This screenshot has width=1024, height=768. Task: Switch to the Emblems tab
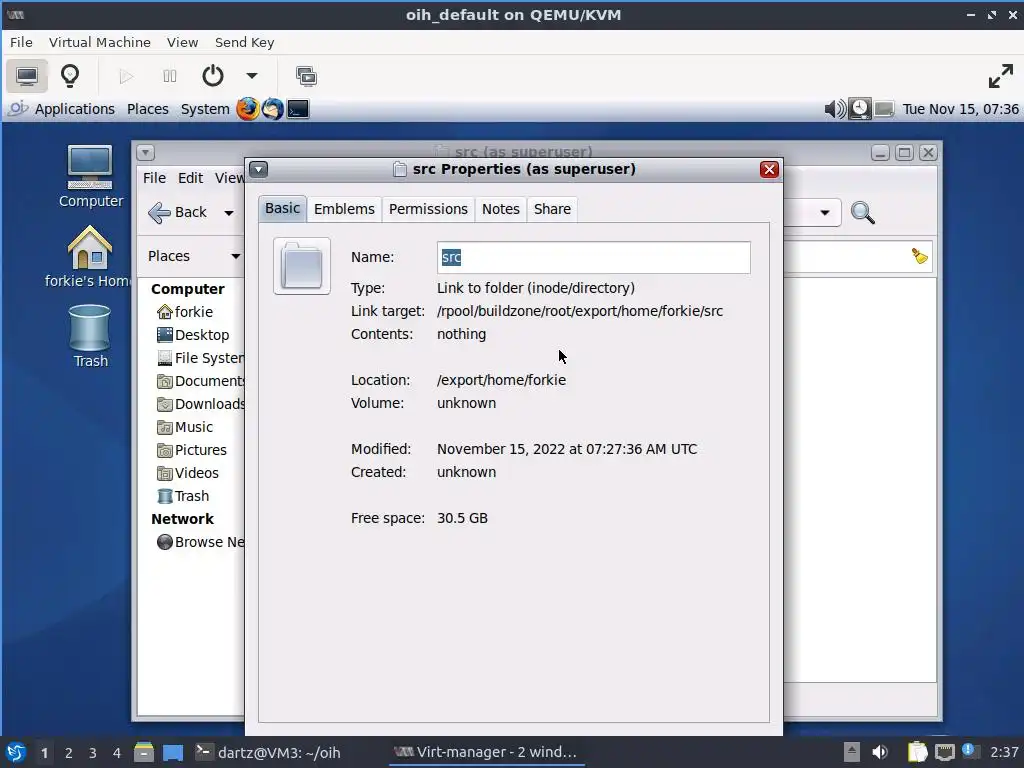coord(344,209)
